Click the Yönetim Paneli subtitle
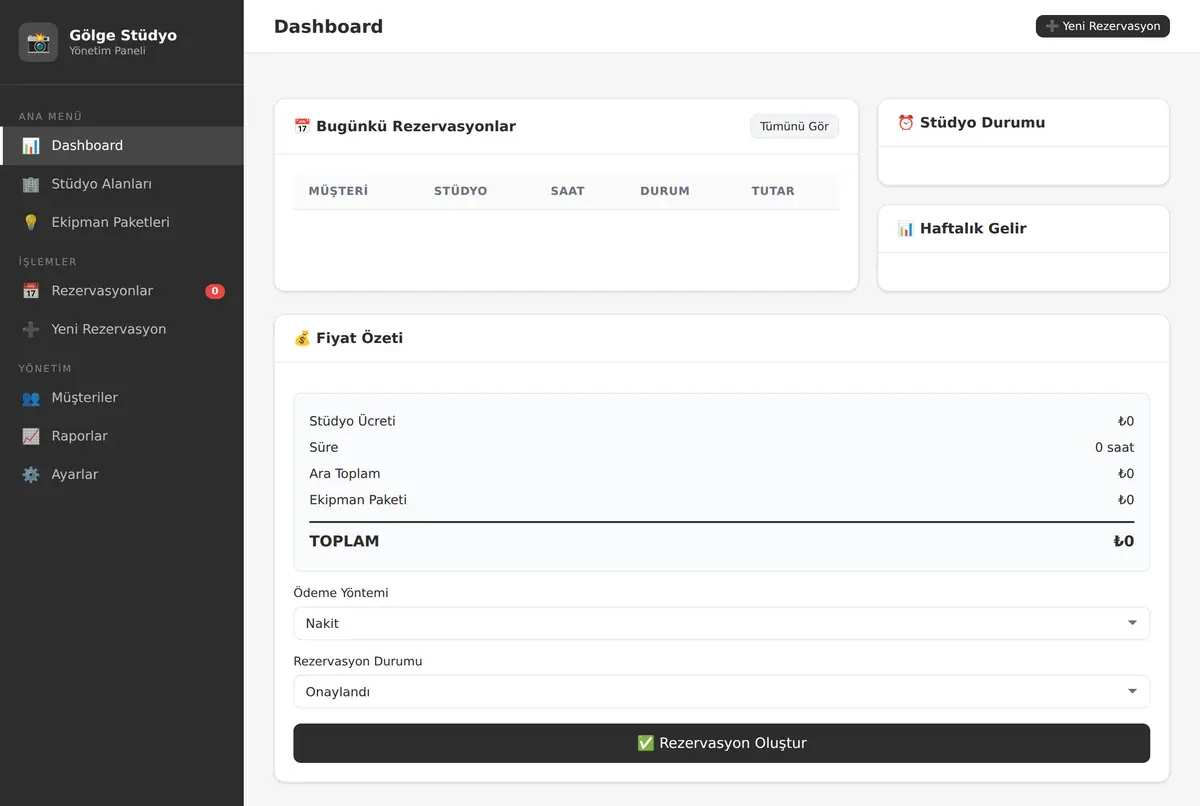The width and height of the screenshot is (1200, 806). [107, 51]
